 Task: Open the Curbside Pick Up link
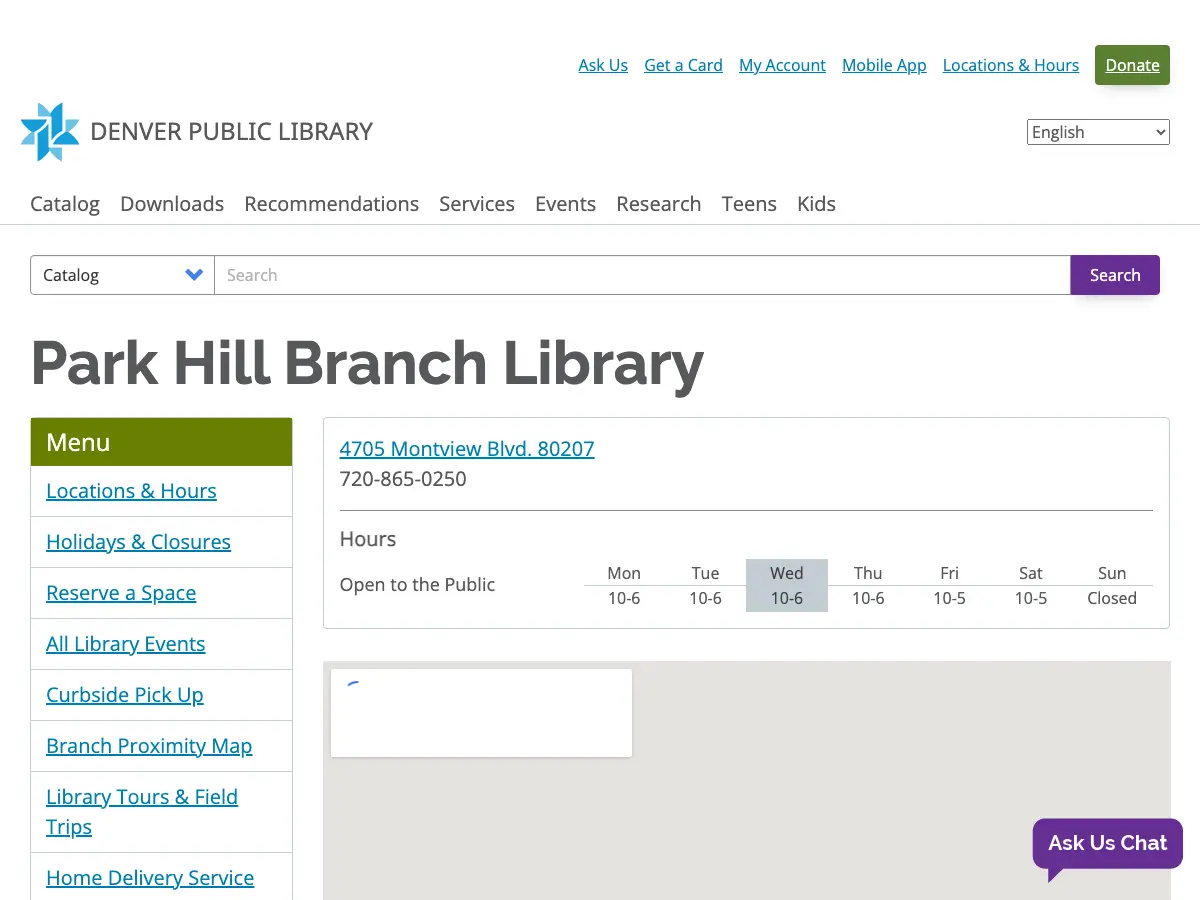pyautogui.click(x=124, y=695)
